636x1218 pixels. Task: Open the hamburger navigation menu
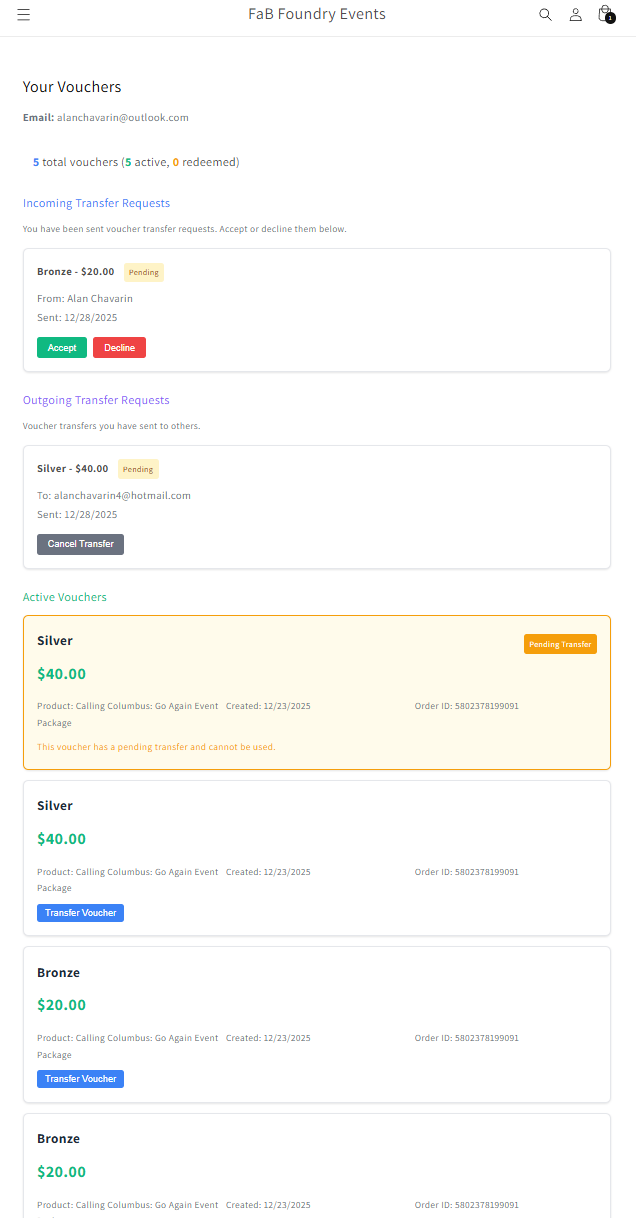[24, 15]
